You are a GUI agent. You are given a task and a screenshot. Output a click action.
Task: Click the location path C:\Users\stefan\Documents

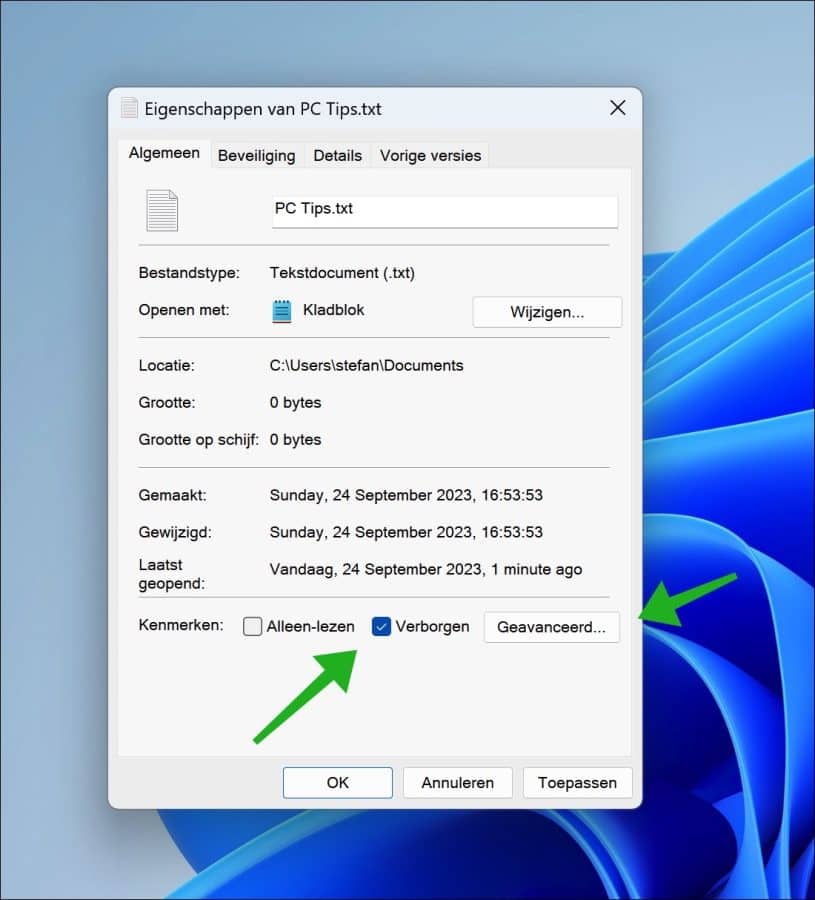click(366, 366)
